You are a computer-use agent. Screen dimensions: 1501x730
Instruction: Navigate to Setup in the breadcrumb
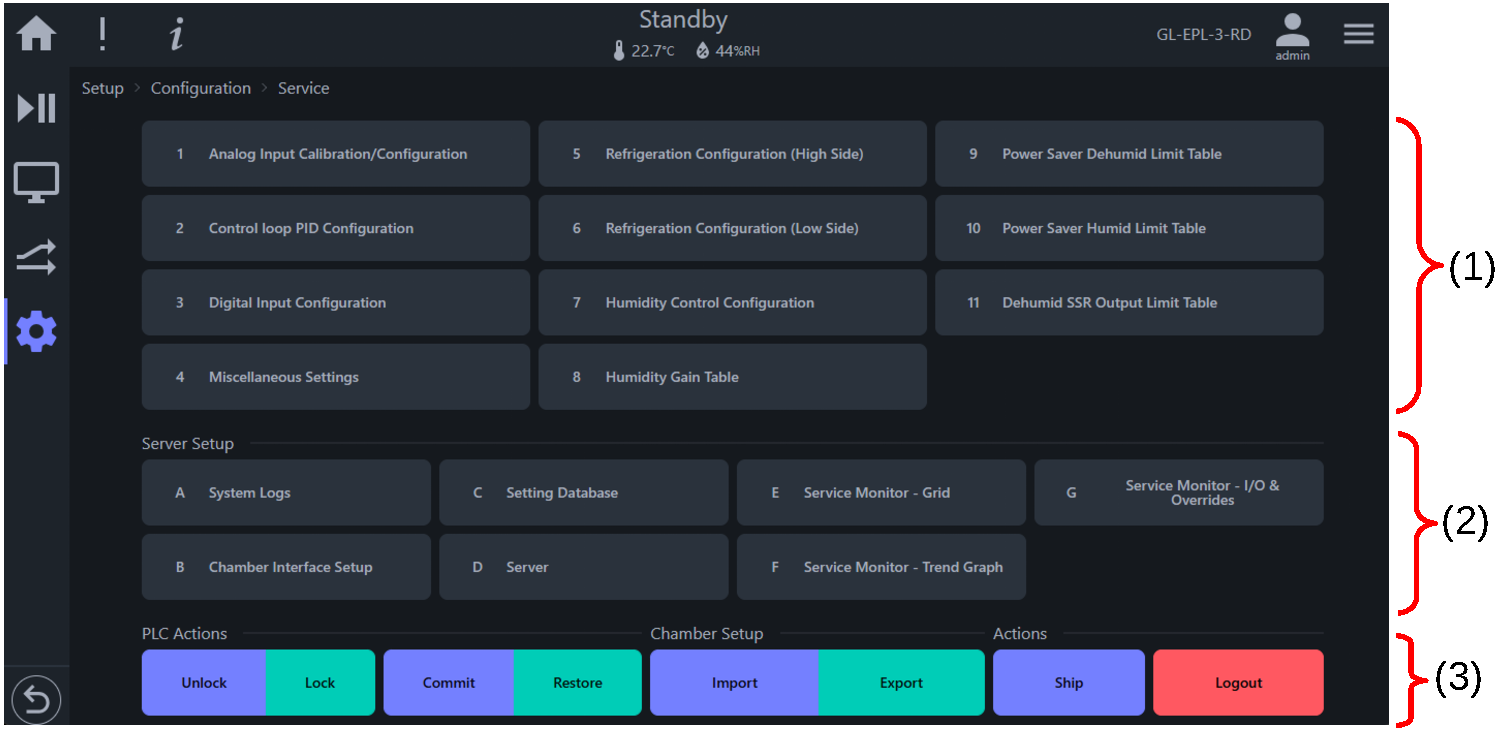pyautogui.click(x=102, y=88)
